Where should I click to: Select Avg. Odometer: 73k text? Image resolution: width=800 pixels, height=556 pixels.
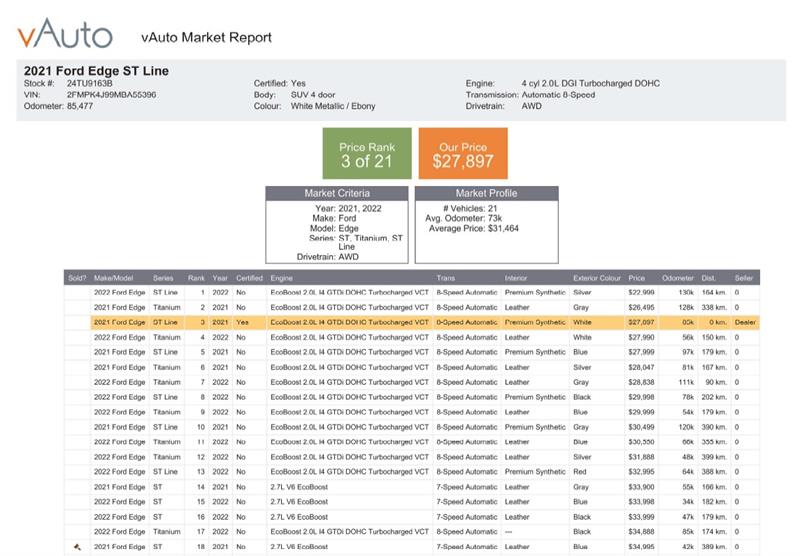(463, 218)
